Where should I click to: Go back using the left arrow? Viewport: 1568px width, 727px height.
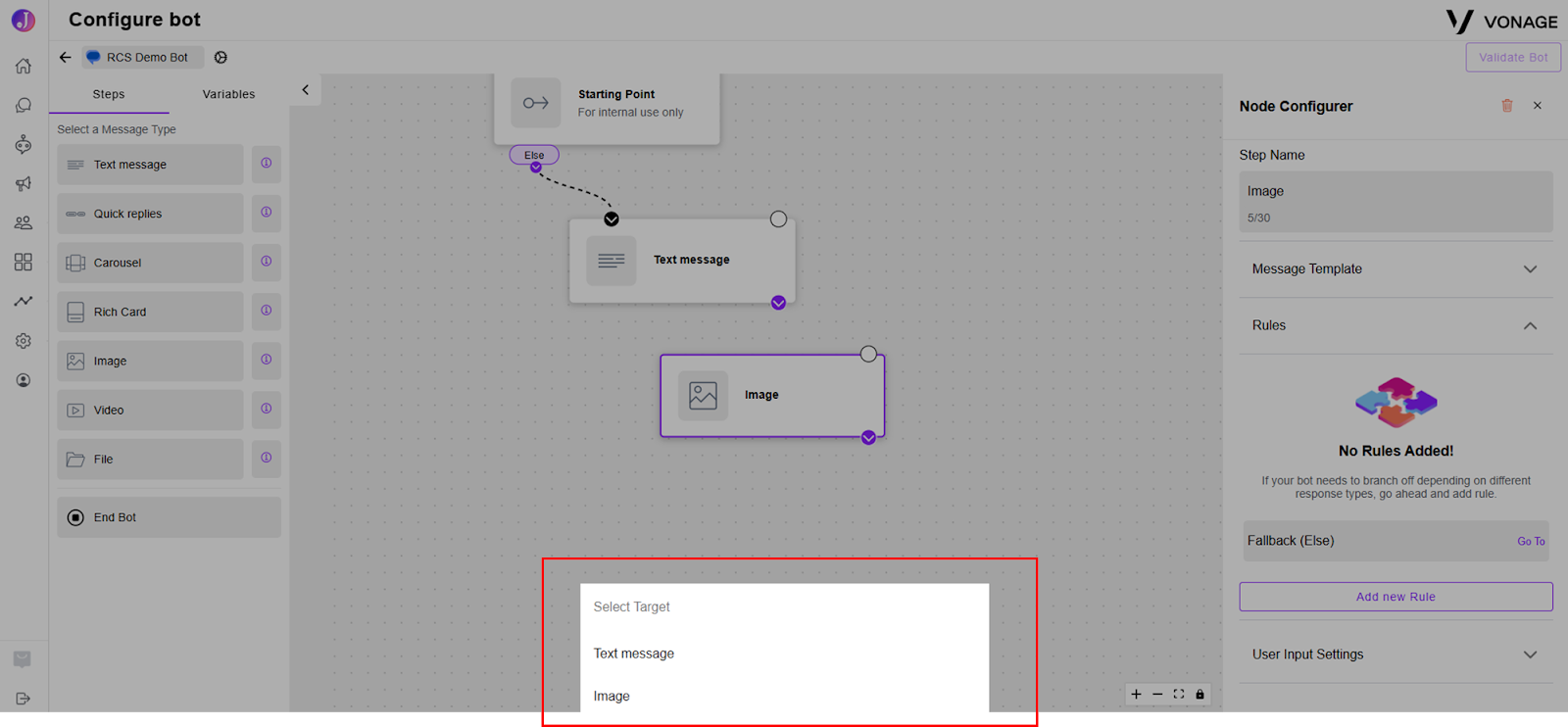[66, 58]
